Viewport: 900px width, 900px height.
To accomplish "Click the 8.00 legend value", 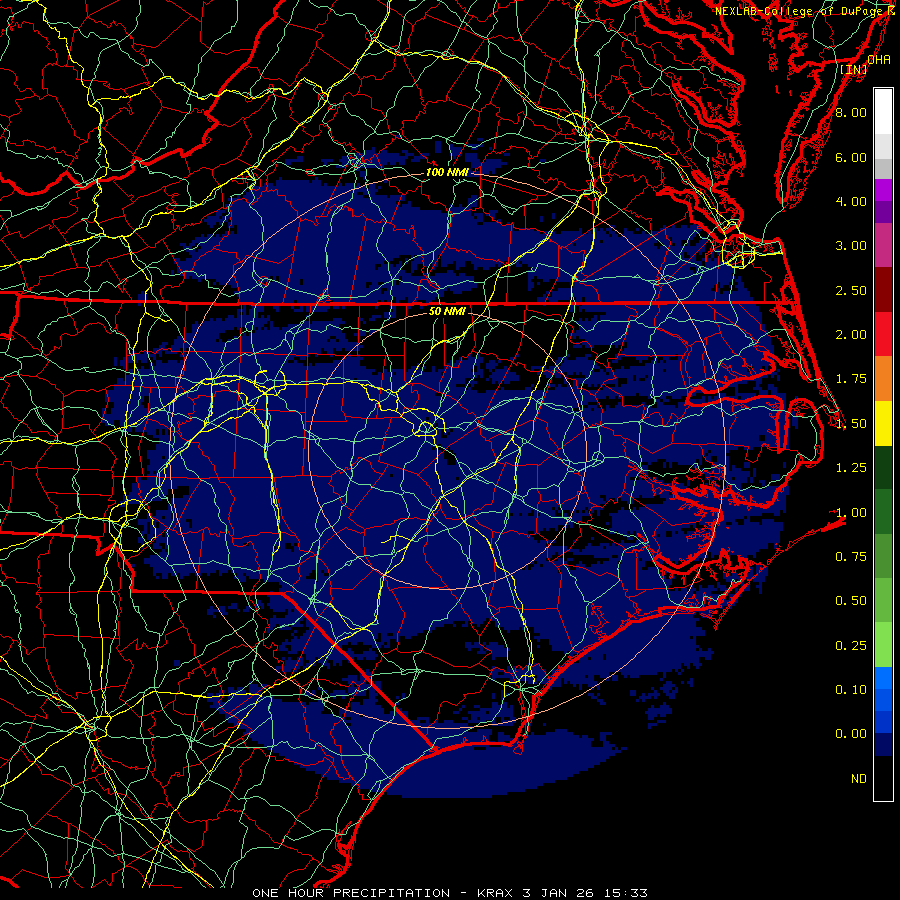I will click(851, 112).
